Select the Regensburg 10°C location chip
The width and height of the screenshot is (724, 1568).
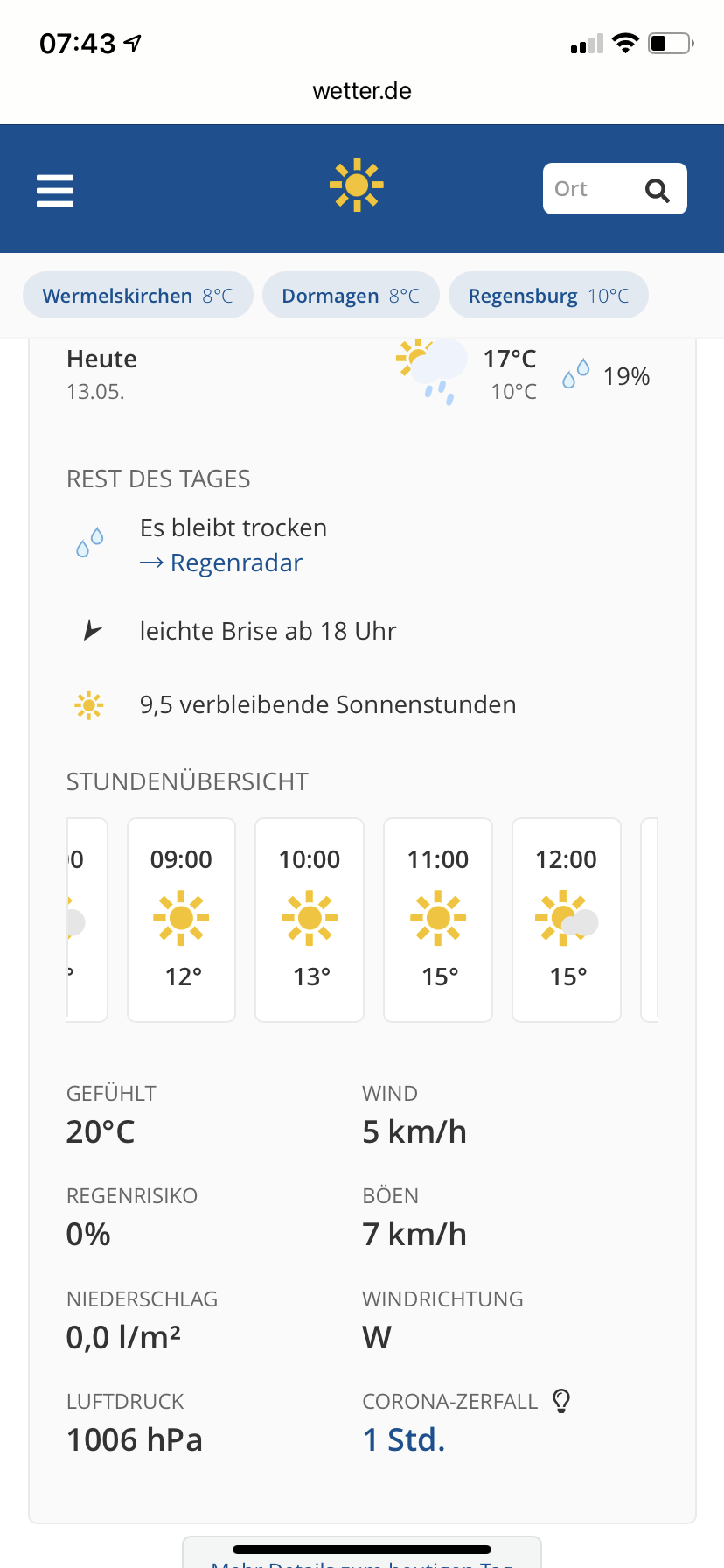coord(548,296)
